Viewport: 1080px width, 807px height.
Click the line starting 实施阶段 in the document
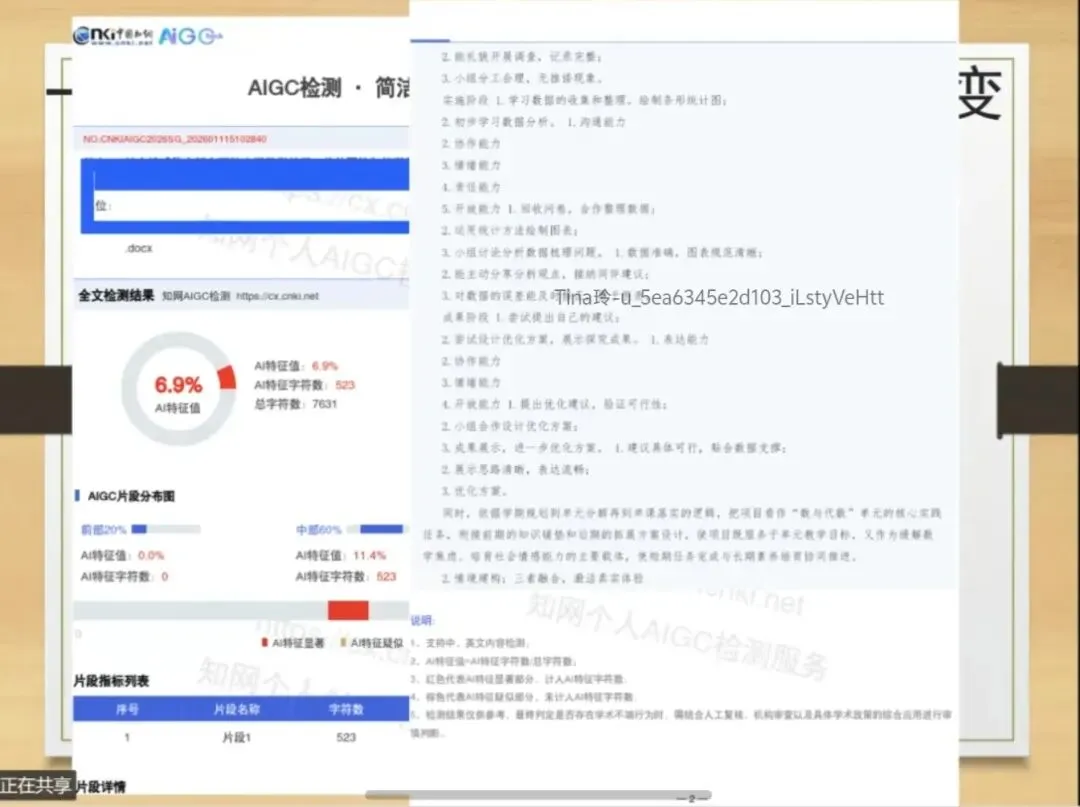pos(584,100)
